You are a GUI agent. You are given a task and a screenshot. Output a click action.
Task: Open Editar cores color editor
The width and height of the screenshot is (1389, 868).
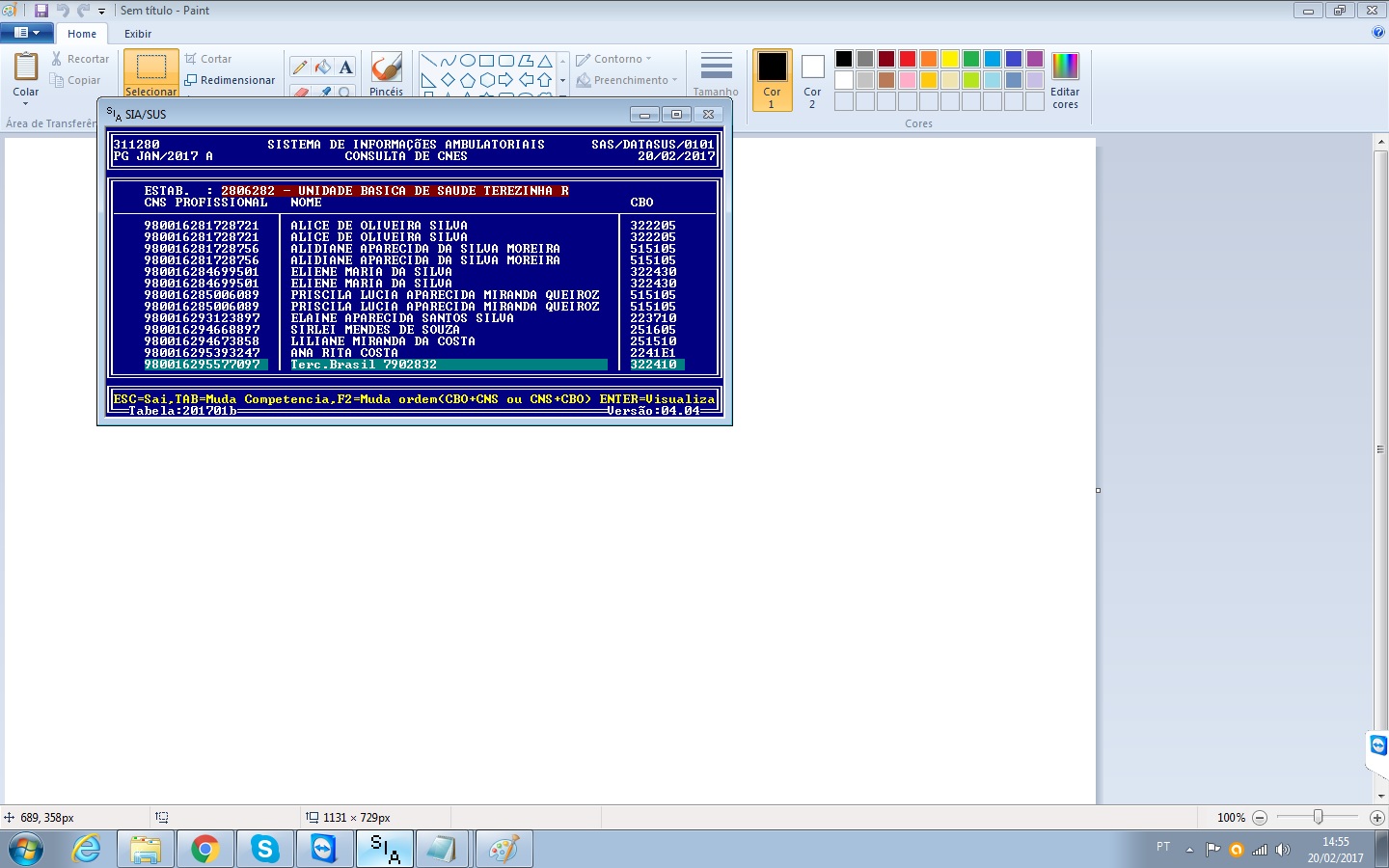[1065, 80]
